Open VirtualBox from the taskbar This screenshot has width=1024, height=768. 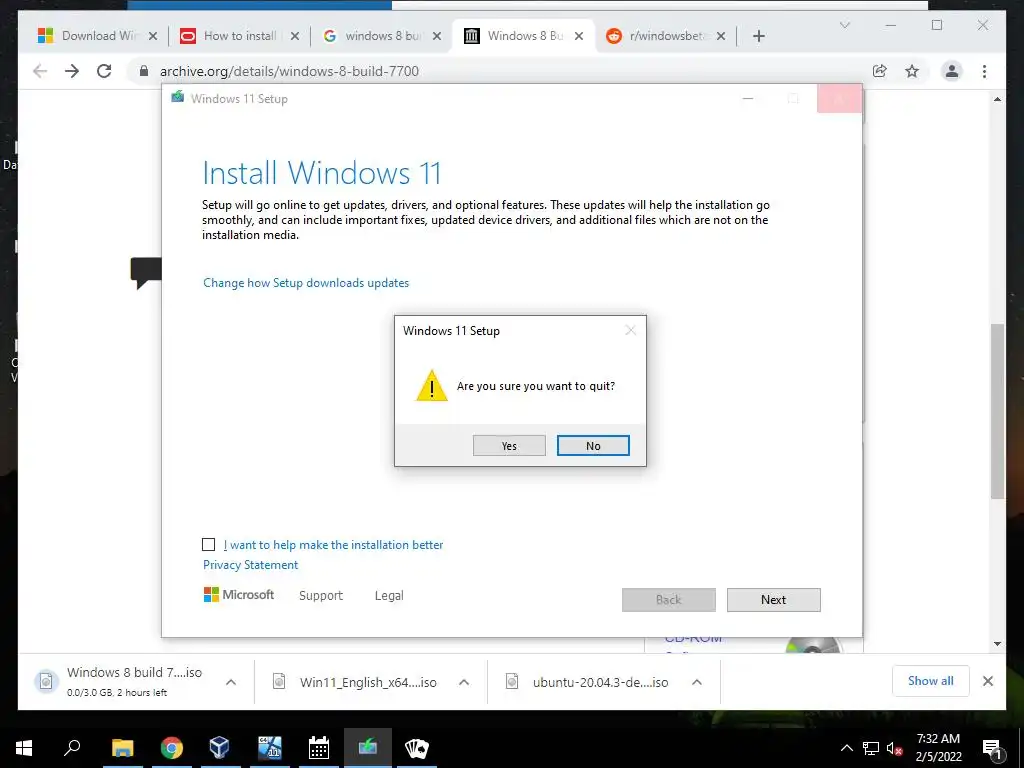(x=219, y=748)
